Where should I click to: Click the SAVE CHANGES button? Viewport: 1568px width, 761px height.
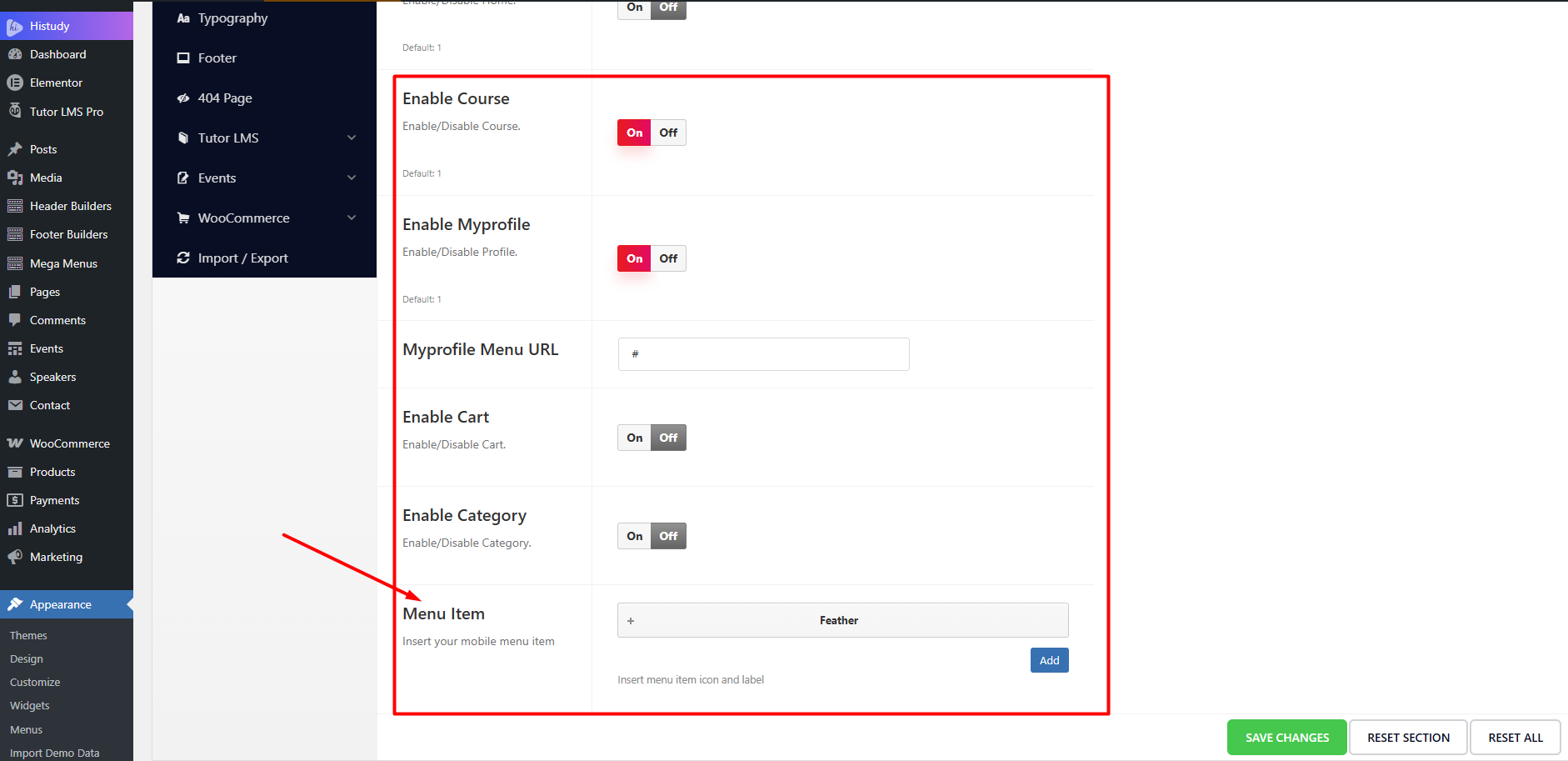tap(1286, 737)
